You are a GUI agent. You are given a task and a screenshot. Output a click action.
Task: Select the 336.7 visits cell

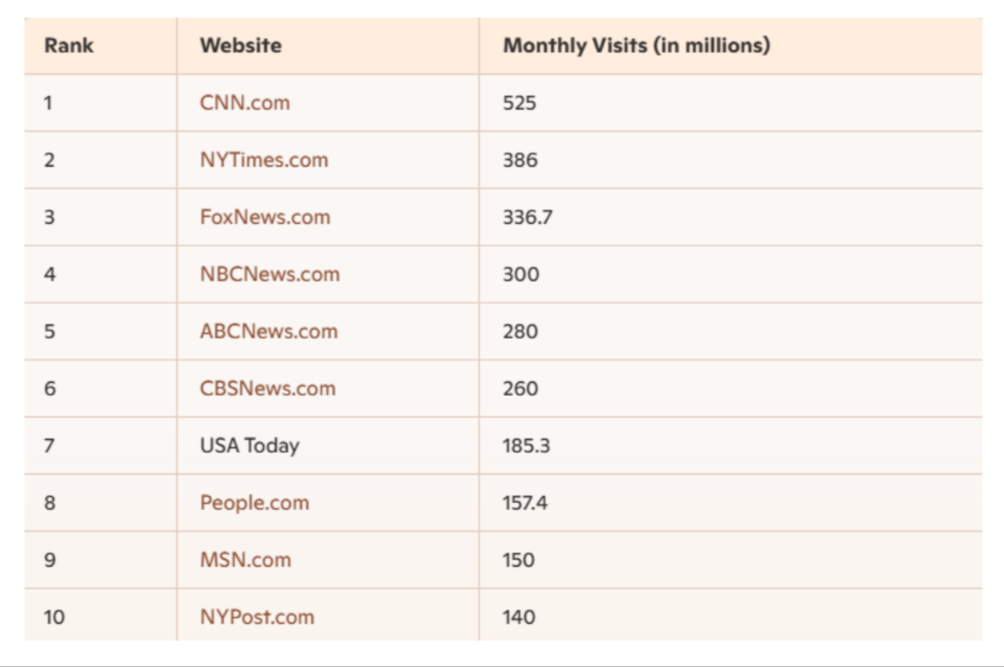coord(731,217)
